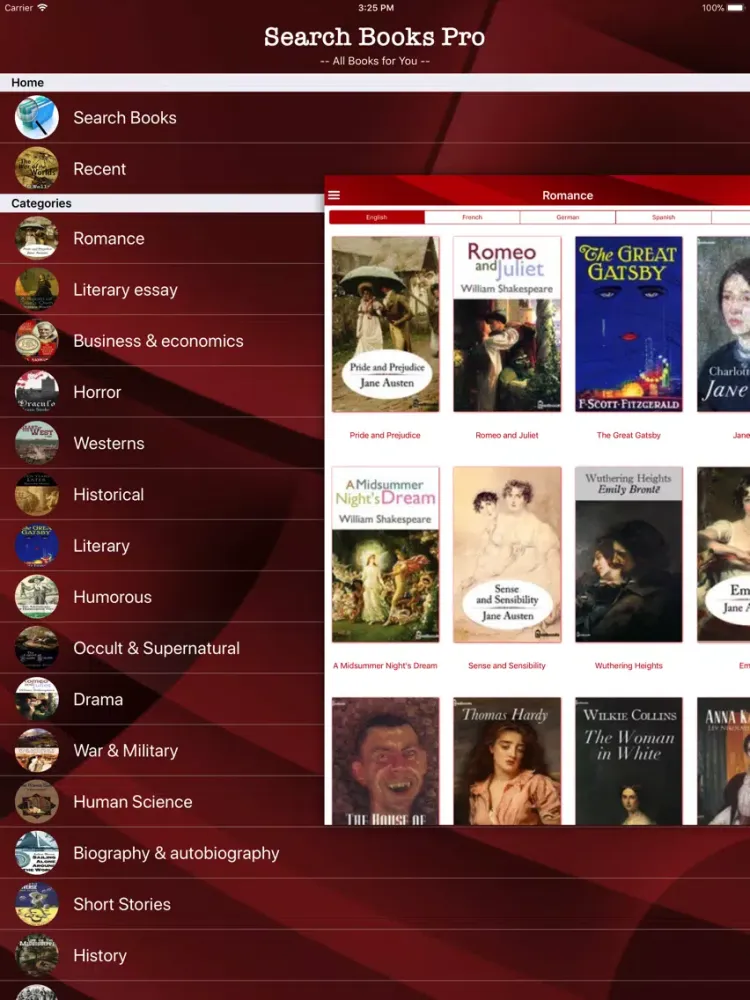750x1000 pixels.
Task: Tap the Business & economics round icon
Action: [x=37, y=341]
